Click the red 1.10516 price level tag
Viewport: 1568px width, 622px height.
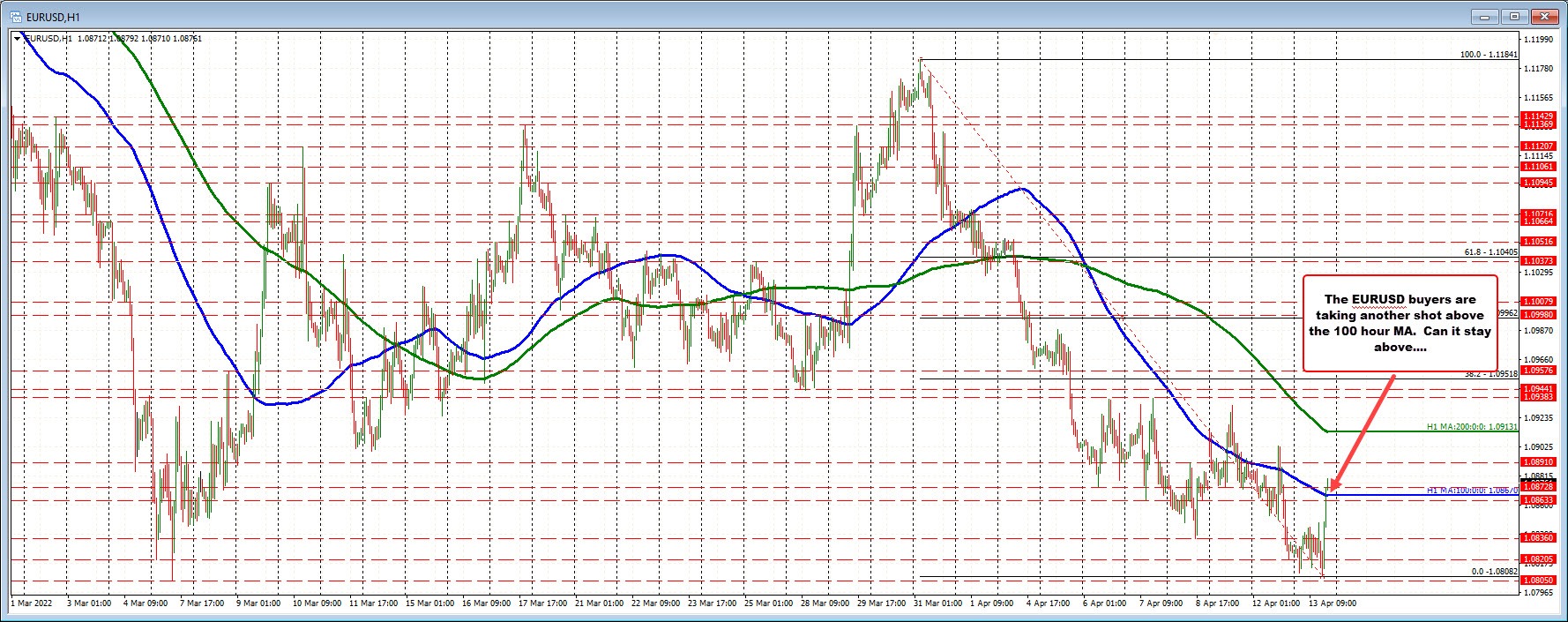[1540, 242]
